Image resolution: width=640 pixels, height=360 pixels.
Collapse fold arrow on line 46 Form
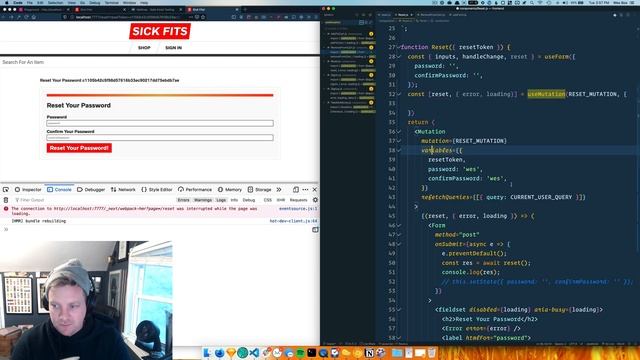coord(399,225)
